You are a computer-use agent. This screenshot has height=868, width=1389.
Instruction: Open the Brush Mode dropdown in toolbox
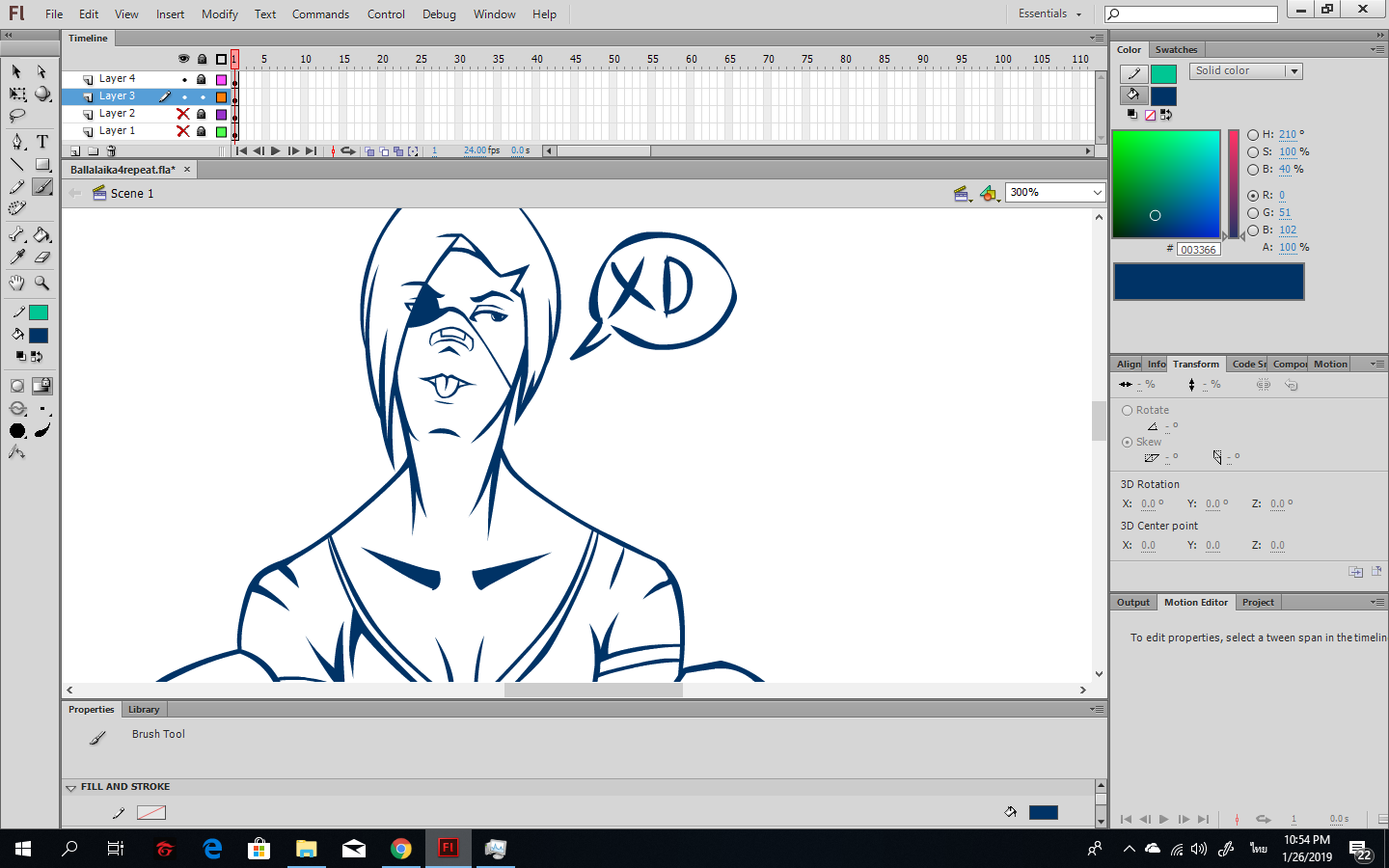coord(18,409)
